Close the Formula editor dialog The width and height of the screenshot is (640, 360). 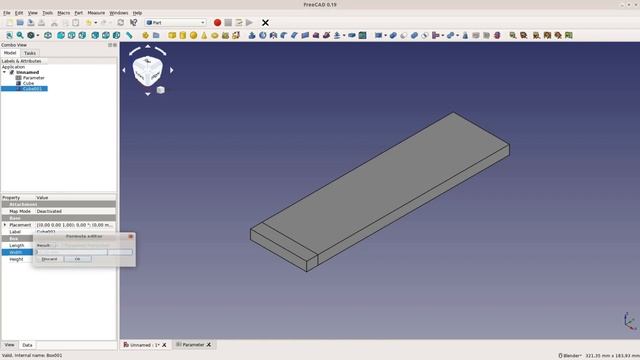(x=131, y=236)
